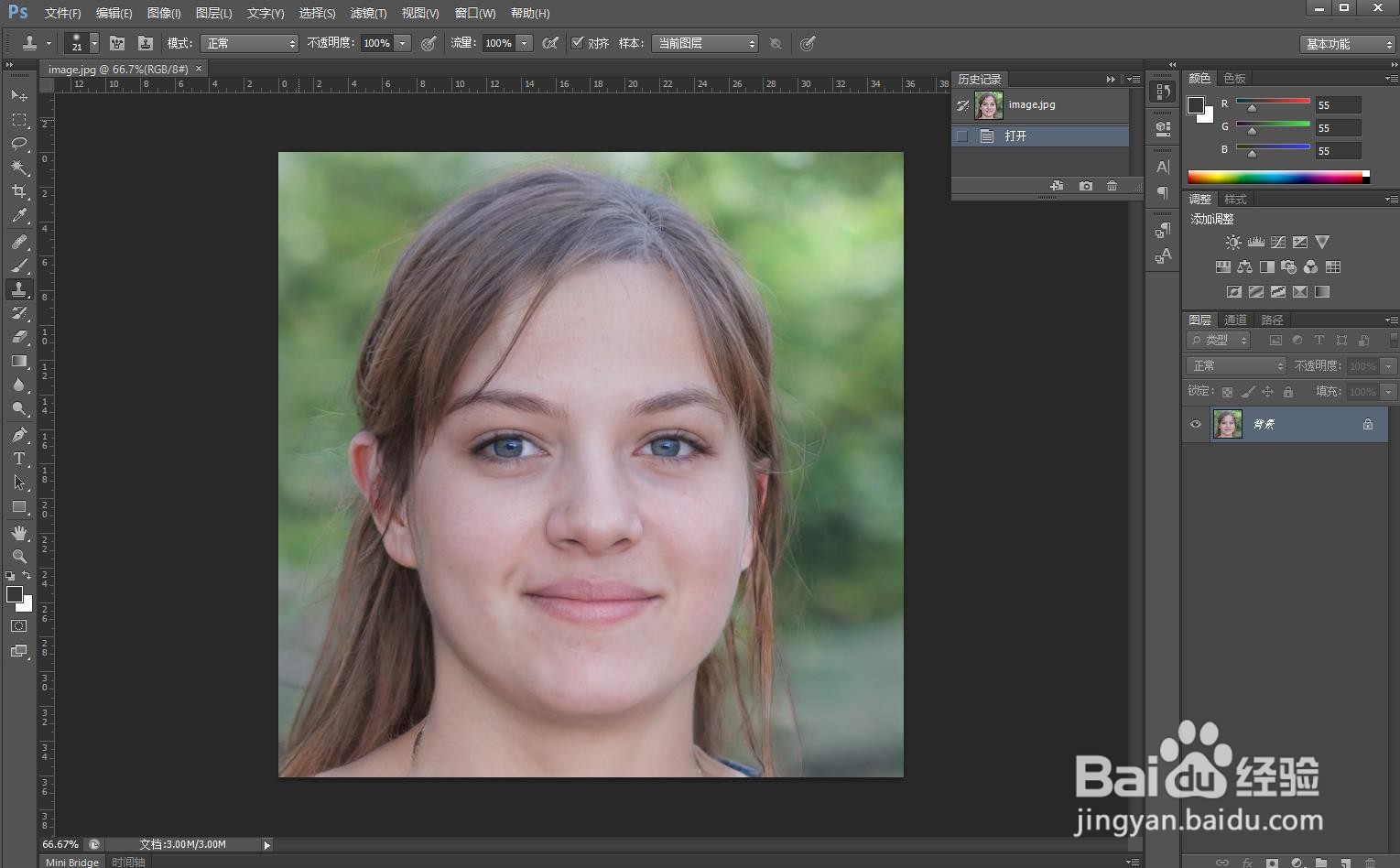The width and height of the screenshot is (1400, 868).
Task: Toggle history source box beside 打开 step
Action: (961, 136)
